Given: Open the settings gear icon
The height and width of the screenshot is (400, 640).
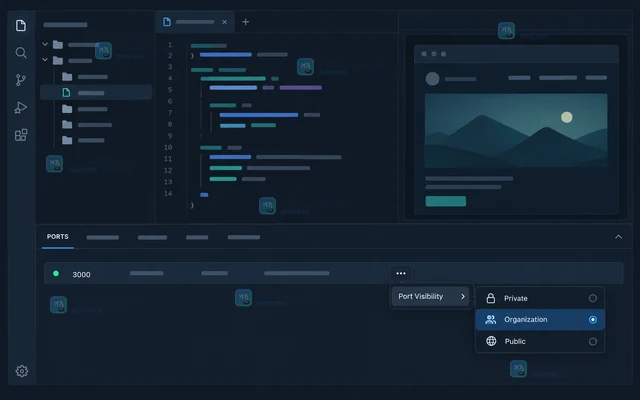Looking at the screenshot, I should [22, 371].
